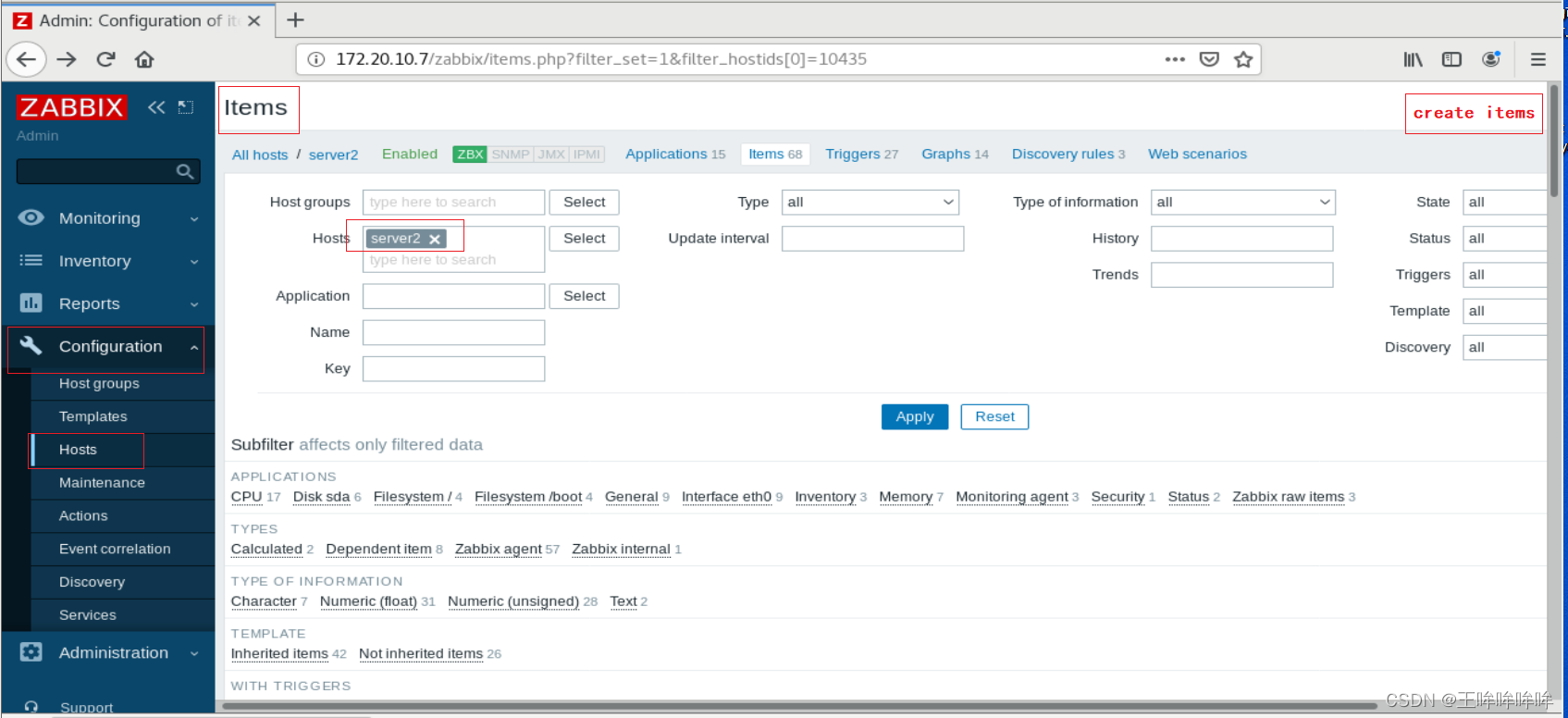
Task: Click the Apply filter button
Action: [915, 416]
